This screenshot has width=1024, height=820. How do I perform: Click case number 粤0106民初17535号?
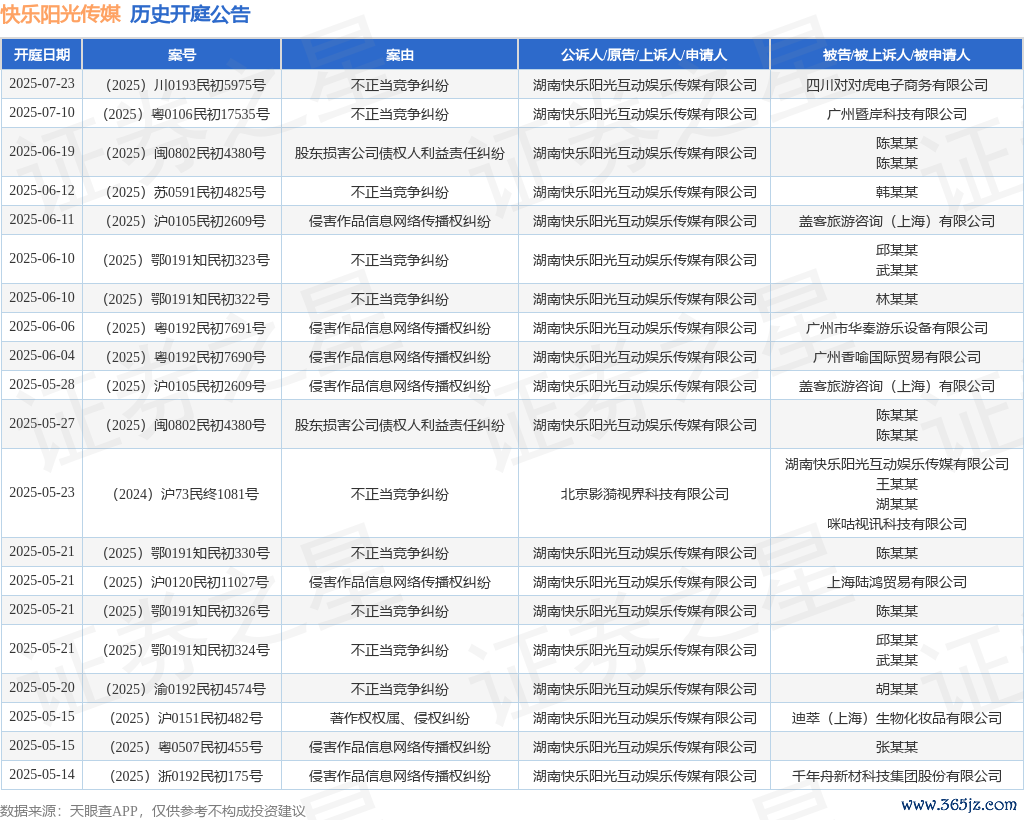[x=185, y=114]
